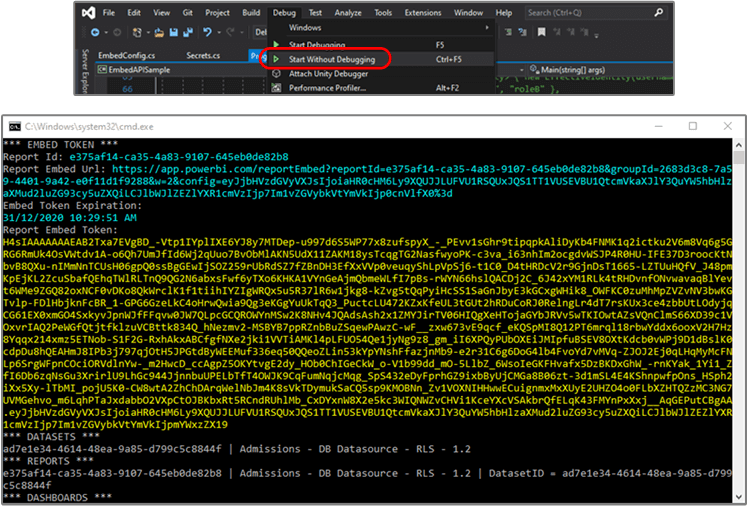748x506 pixels.
Task: Click the cmd window scrollbar thumb
Action: [739, 157]
